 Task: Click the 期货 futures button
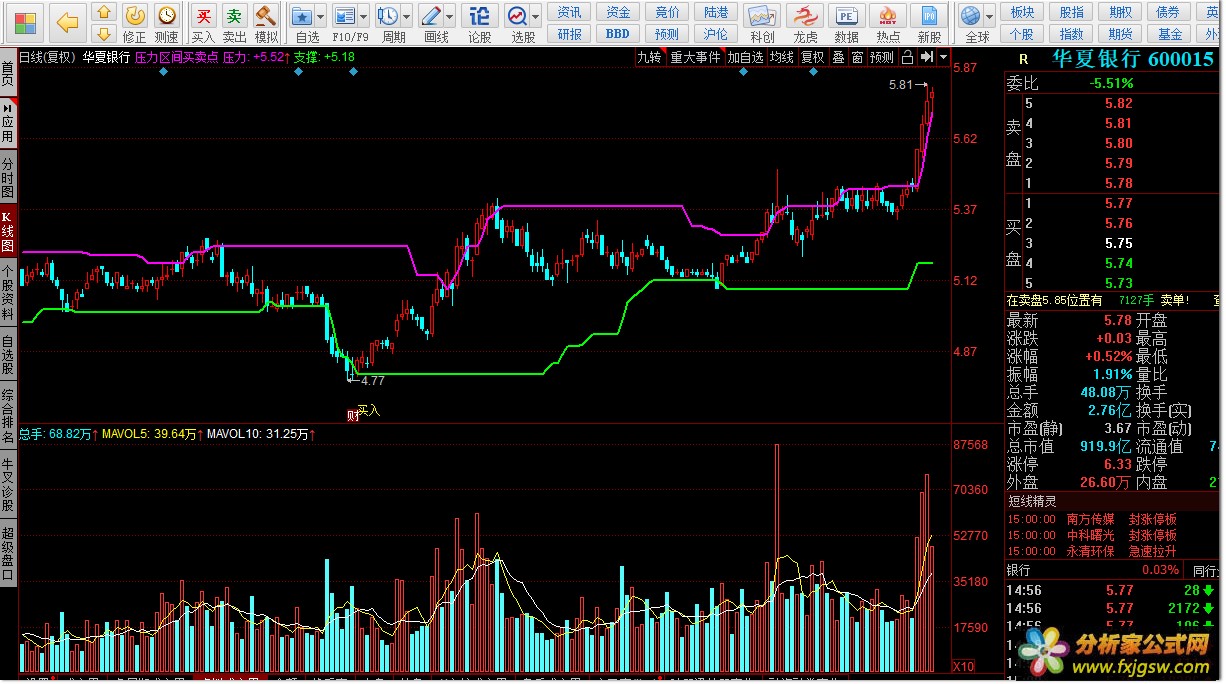click(1120, 34)
